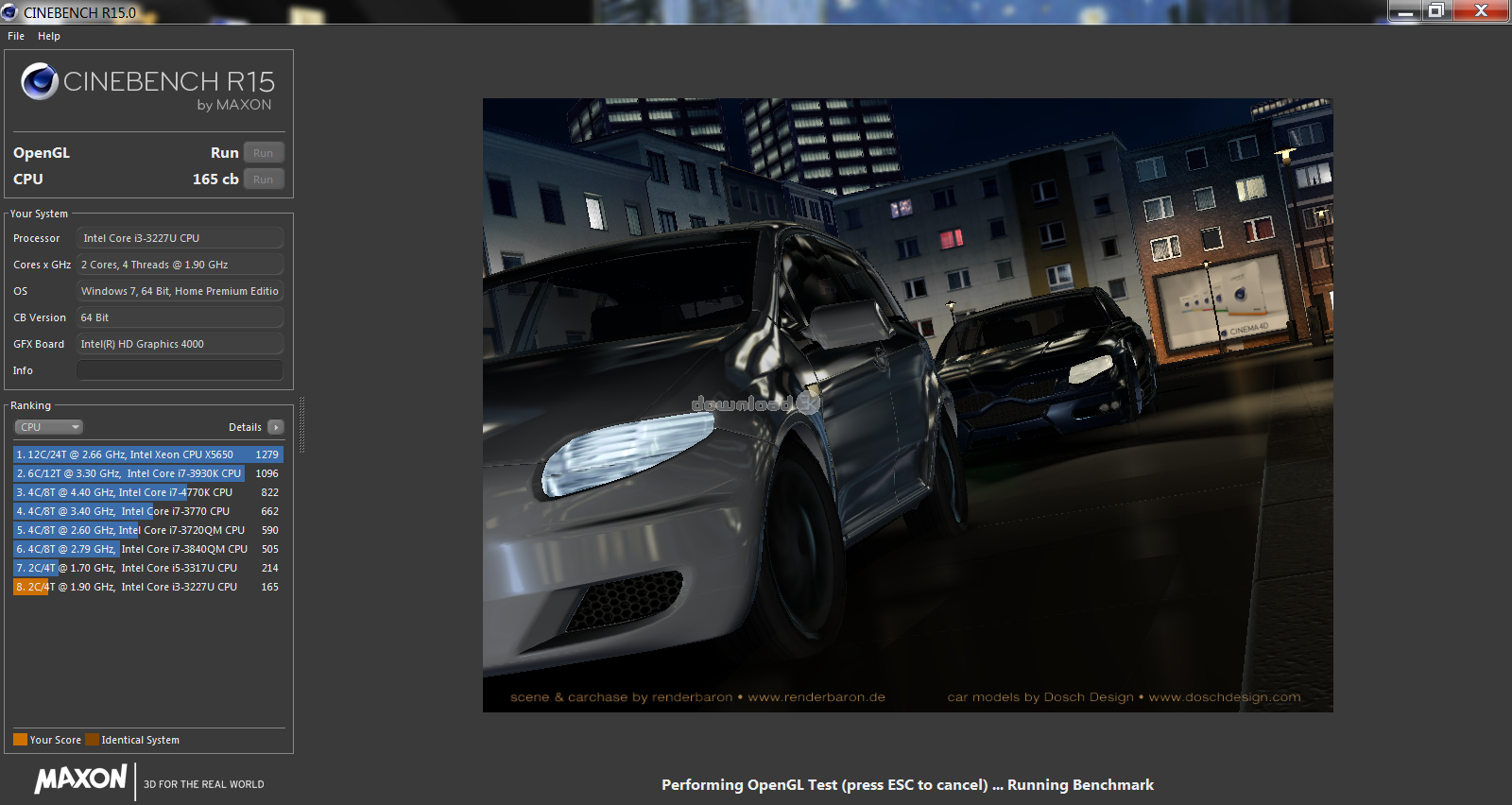Select ranking row Core i7-4770K CPU

coord(148,492)
